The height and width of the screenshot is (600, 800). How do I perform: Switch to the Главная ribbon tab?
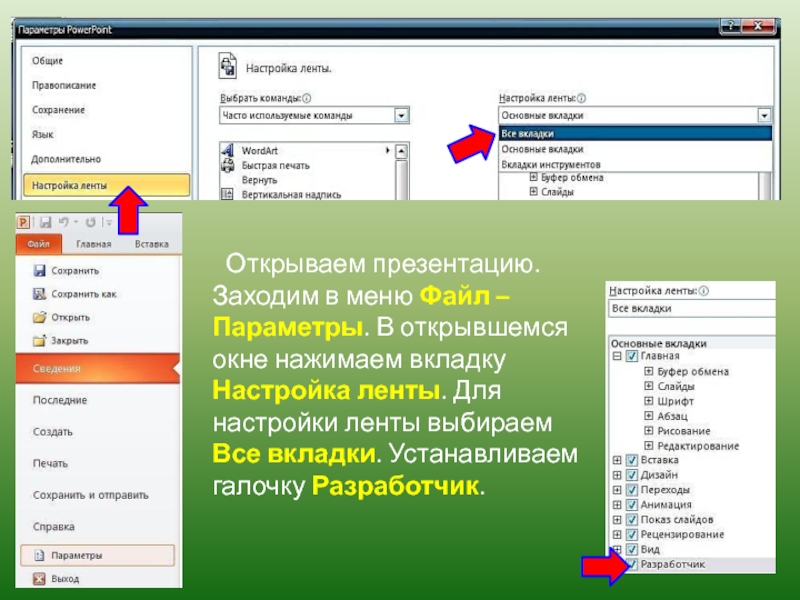[x=94, y=244]
